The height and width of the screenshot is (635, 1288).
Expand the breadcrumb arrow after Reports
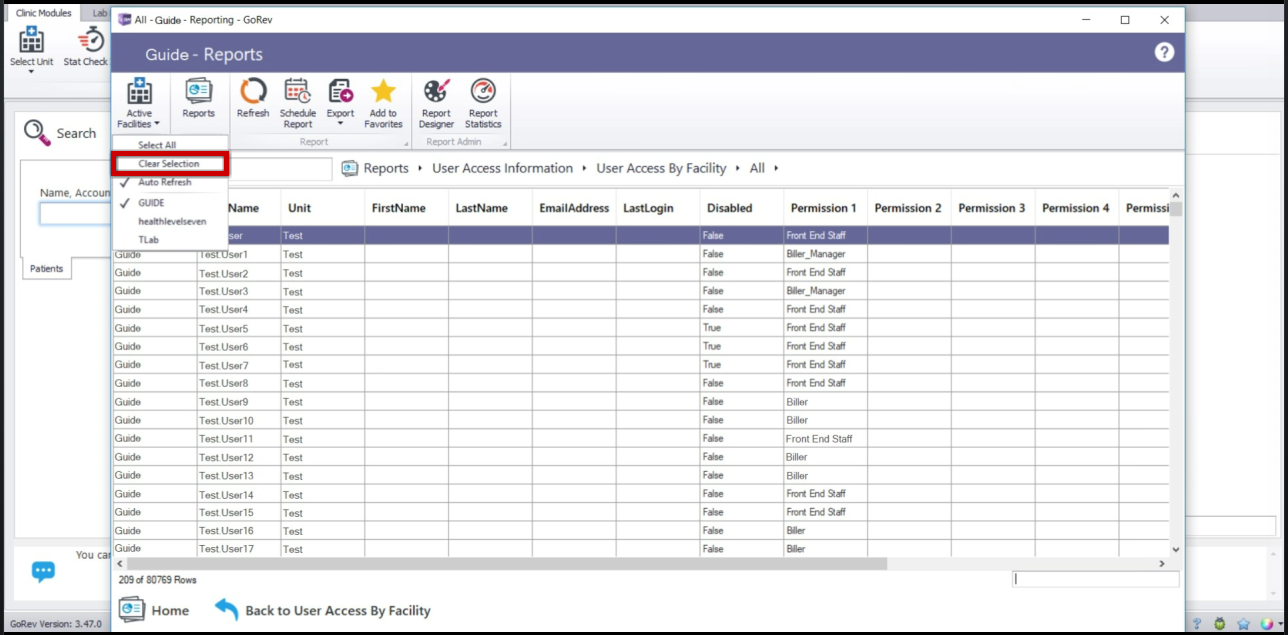click(420, 169)
